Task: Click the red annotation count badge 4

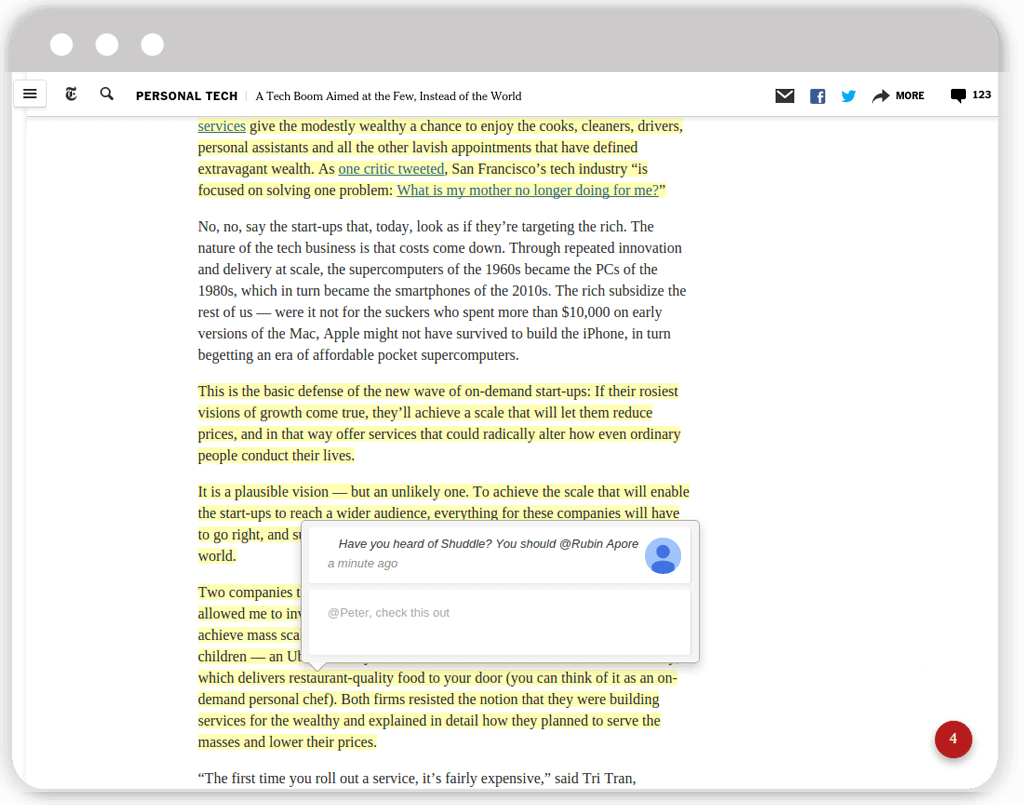Action: pos(953,739)
